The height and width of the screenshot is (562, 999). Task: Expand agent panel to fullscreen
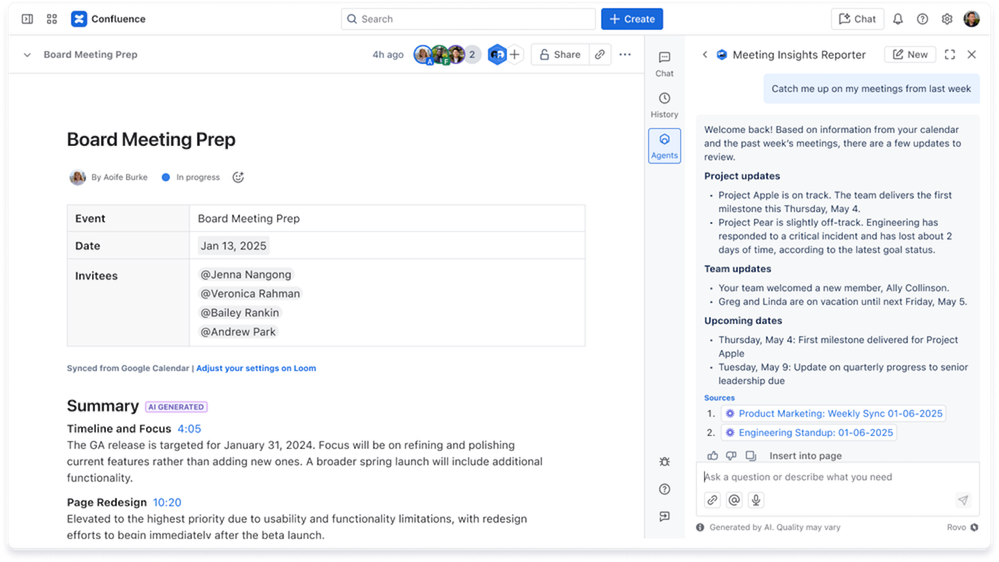(950, 55)
